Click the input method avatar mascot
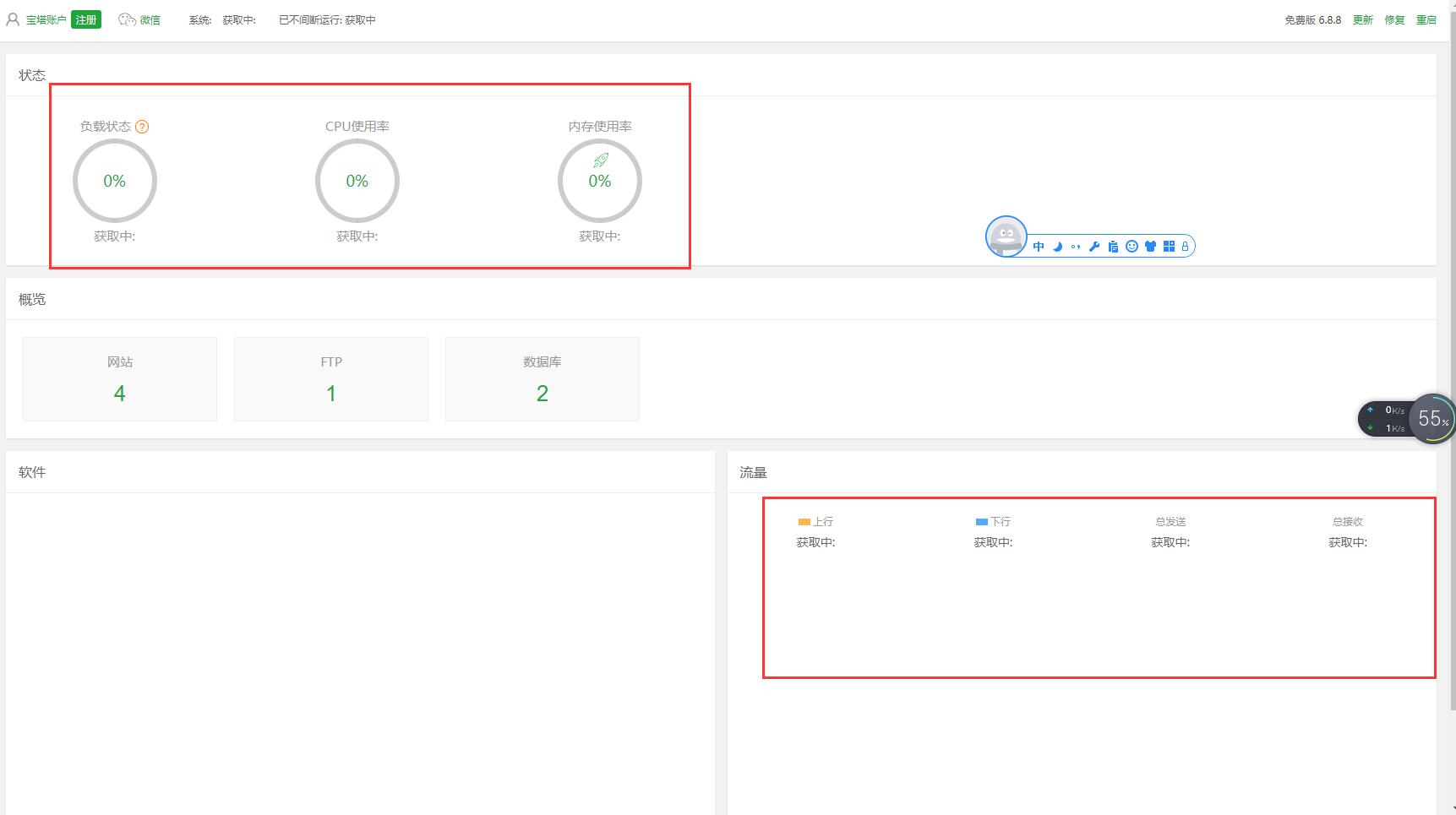Screen dimensions: 1456x815 coord(1006,236)
